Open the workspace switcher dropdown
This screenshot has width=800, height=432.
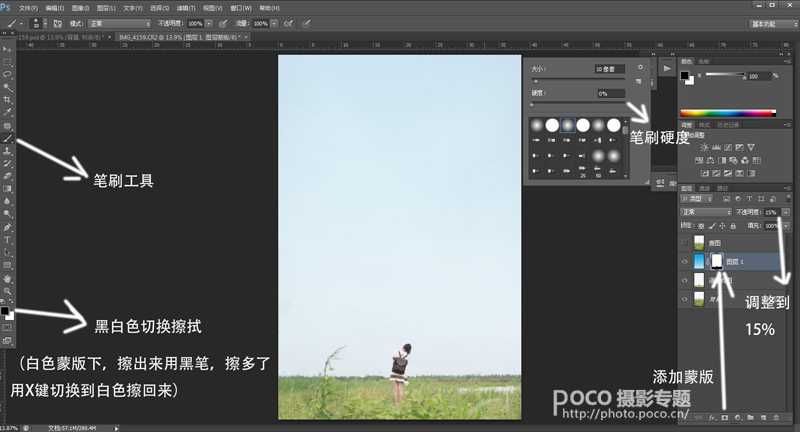(x=773, y=24)
